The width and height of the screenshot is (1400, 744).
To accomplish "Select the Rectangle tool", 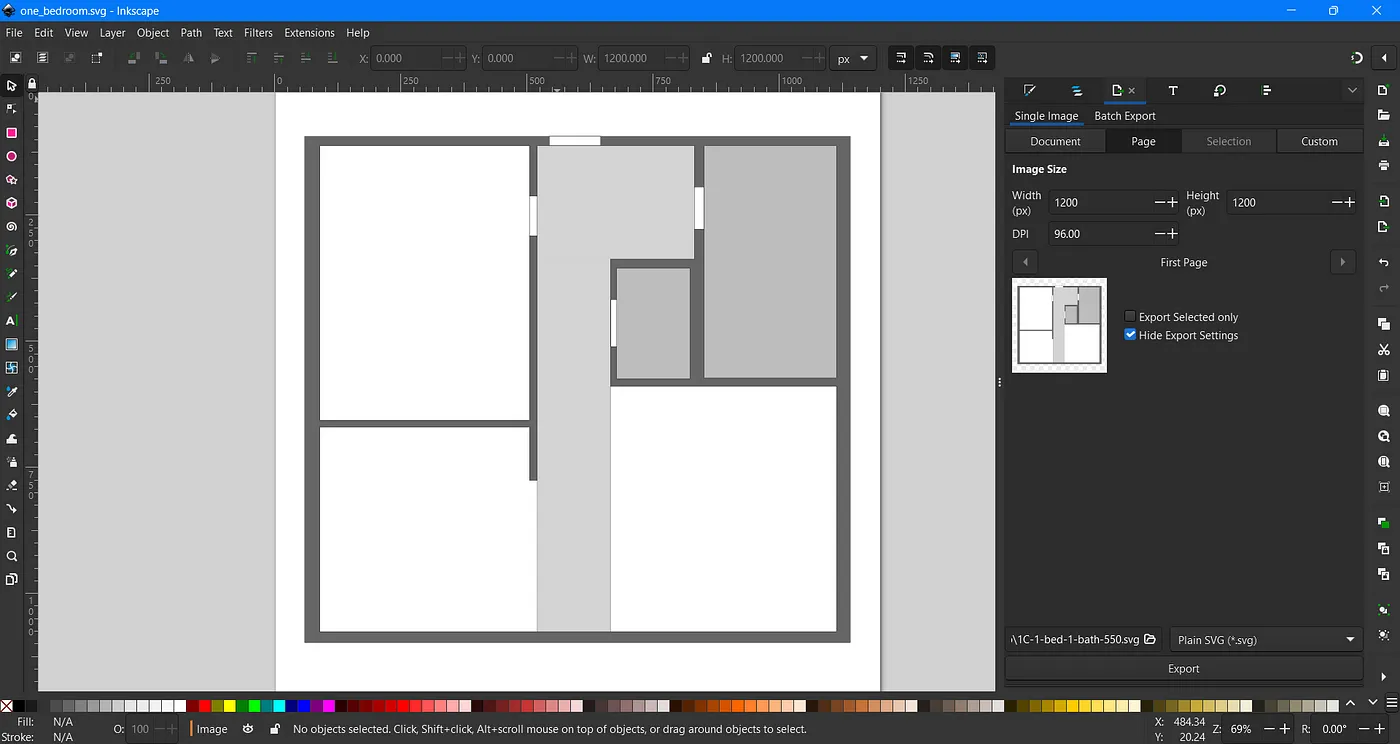I will pos(12,133).
